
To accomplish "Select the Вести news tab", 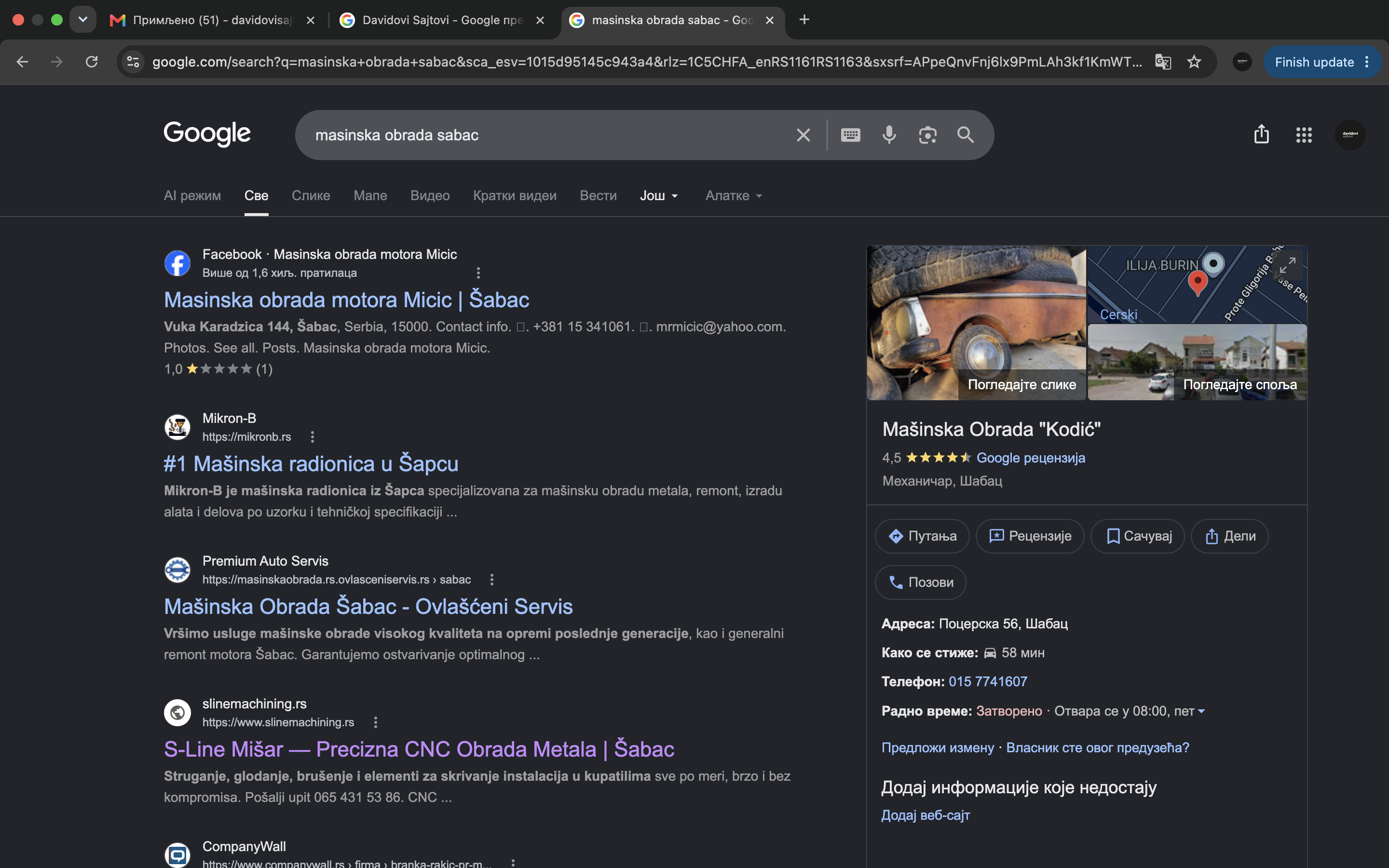I will 598,196.
